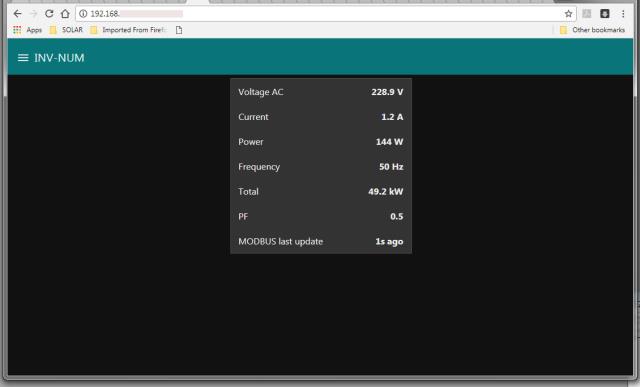
Task: Click the MODBUS last update row
Action: point(321,242)
